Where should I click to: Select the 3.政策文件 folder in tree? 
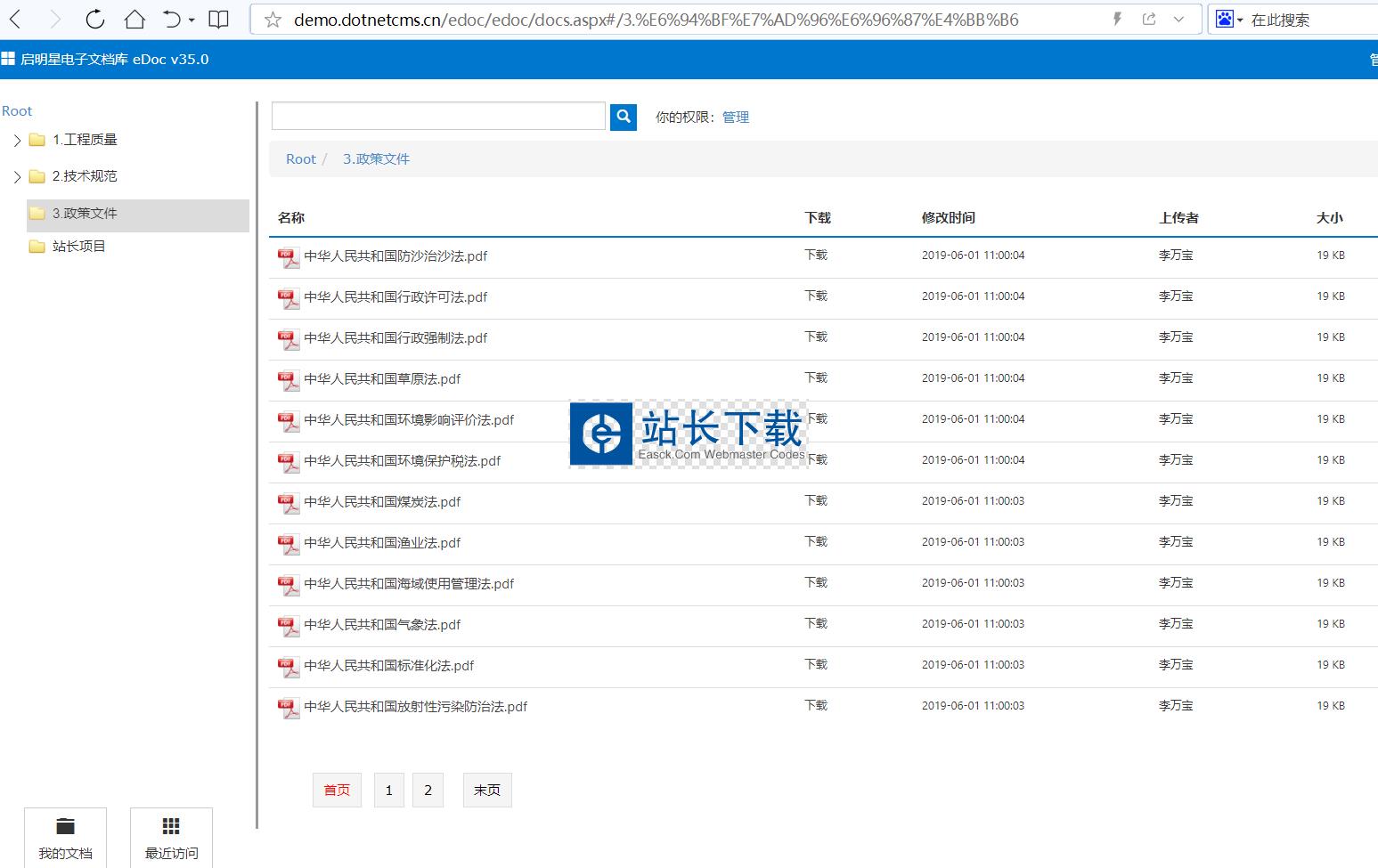(x=85, y=214)
